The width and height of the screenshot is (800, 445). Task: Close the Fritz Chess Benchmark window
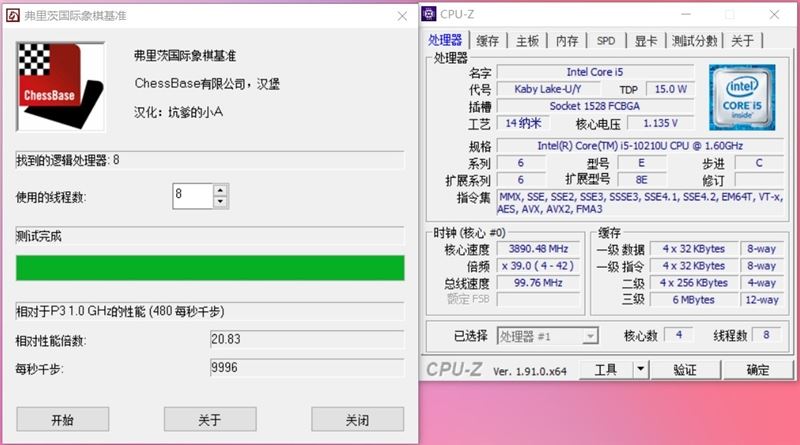click(402, 16)
